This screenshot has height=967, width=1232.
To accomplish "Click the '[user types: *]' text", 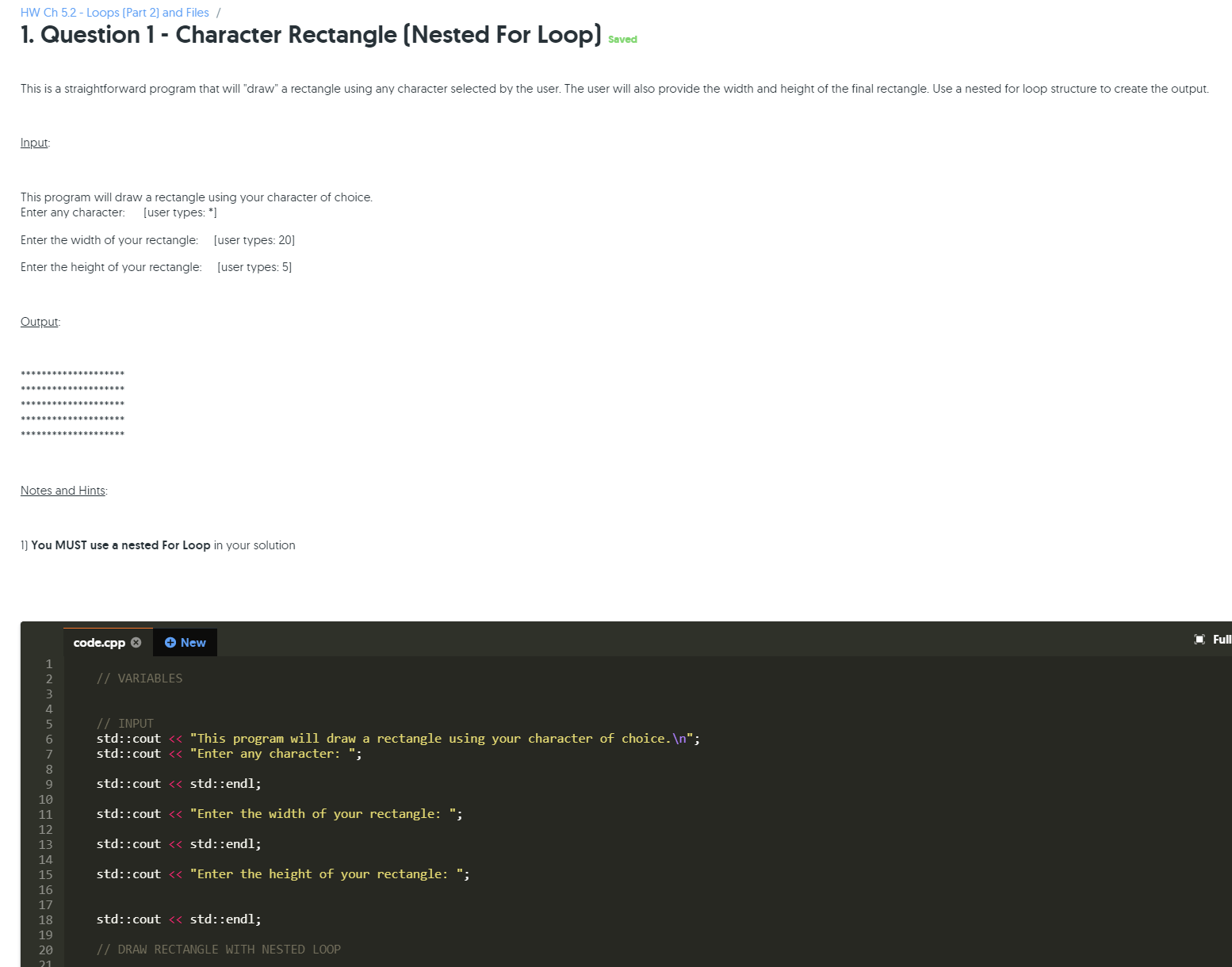I will tap(180, 212).
